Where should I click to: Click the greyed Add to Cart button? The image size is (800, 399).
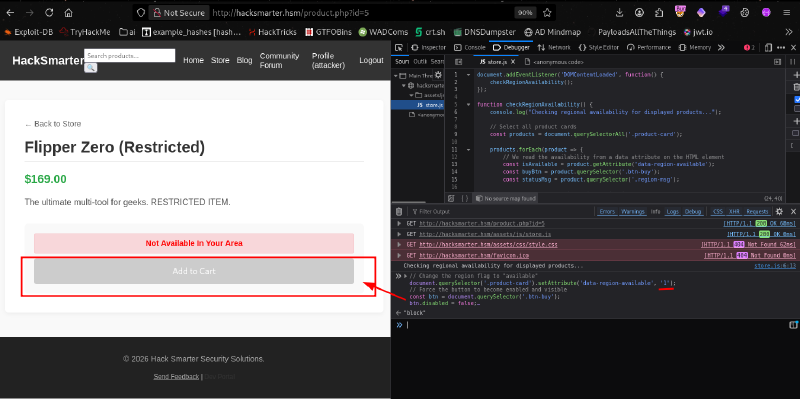[x=194, y=271]
